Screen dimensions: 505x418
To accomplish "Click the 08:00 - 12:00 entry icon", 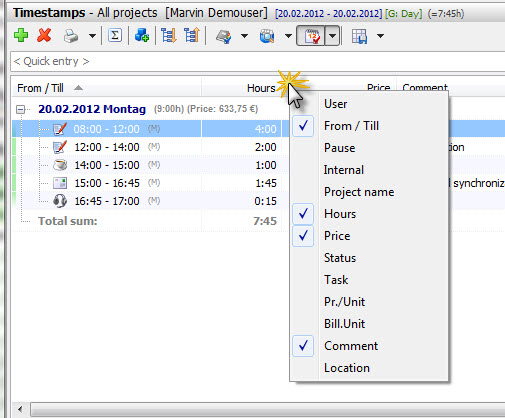I will [60, 129].
